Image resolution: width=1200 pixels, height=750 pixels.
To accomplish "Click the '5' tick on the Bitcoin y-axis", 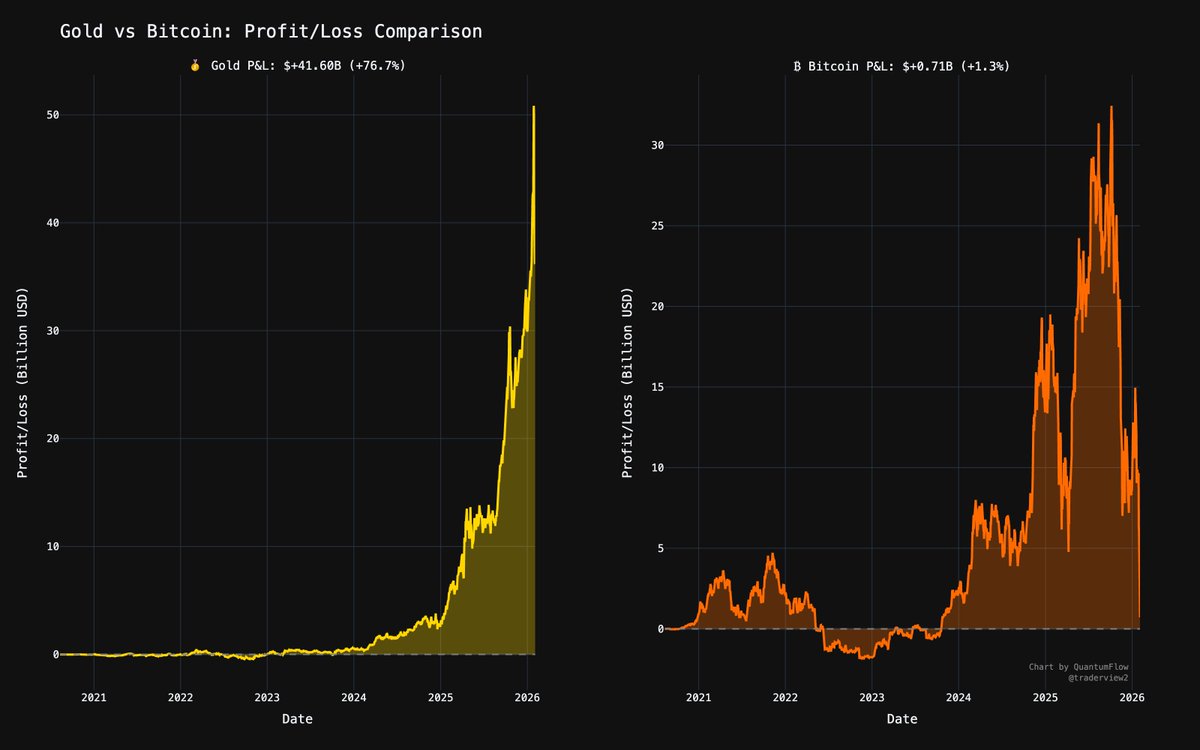I will [x=661, y=548].
